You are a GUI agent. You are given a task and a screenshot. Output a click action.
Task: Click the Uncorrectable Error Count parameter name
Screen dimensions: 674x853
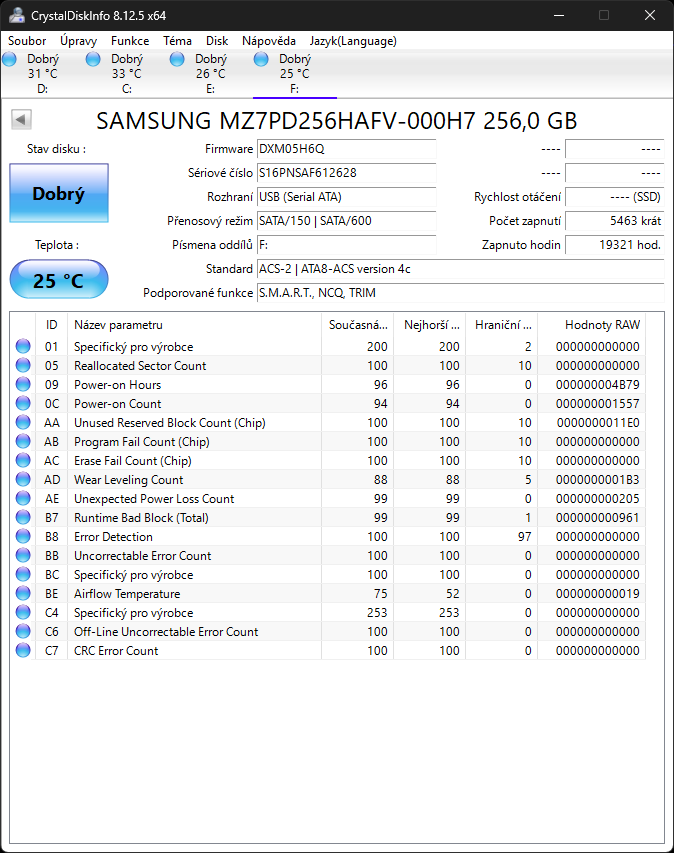pos(143,556)
